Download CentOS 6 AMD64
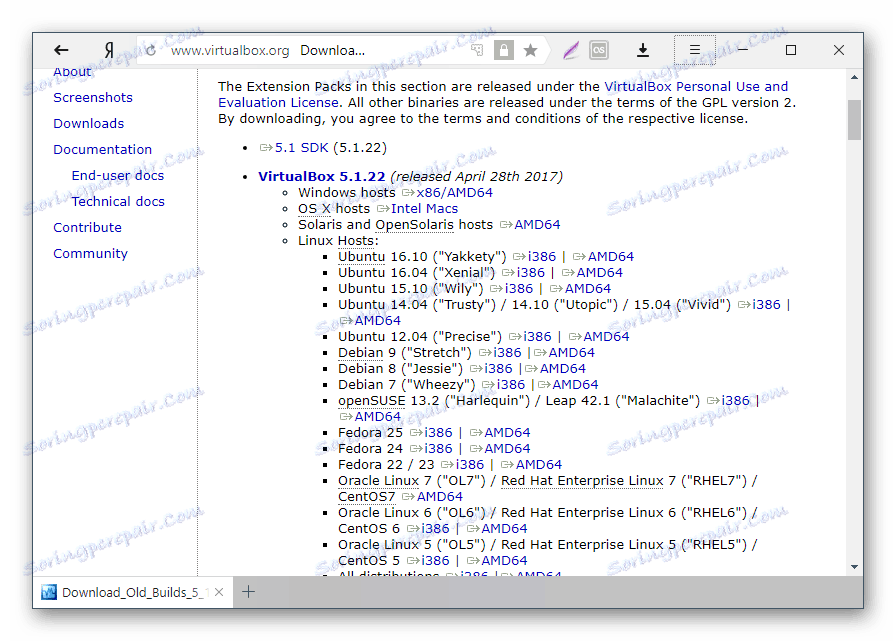Screen dimensions: 896x641 pos(504,528)
